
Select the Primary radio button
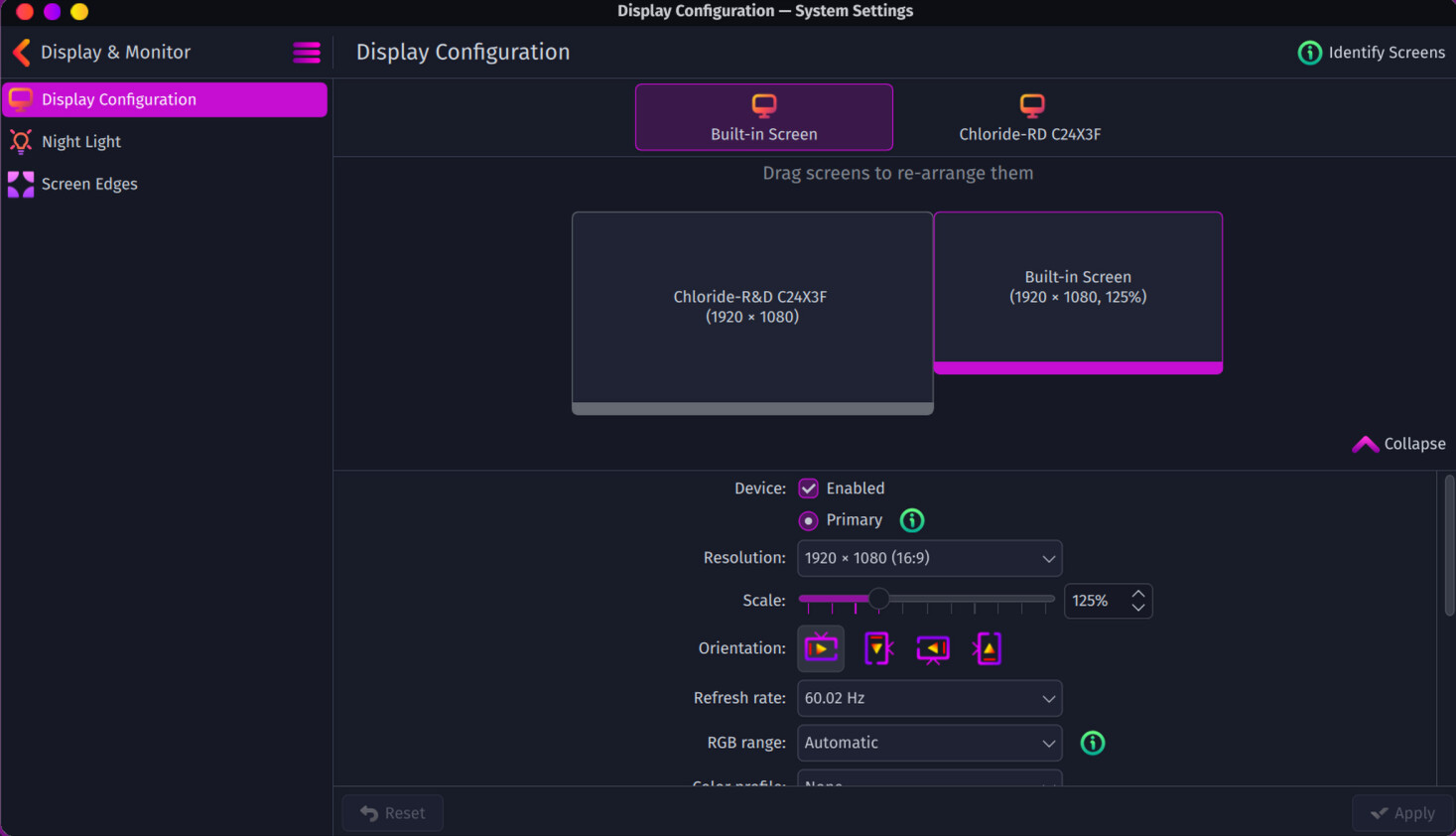[x=809, y=520]
